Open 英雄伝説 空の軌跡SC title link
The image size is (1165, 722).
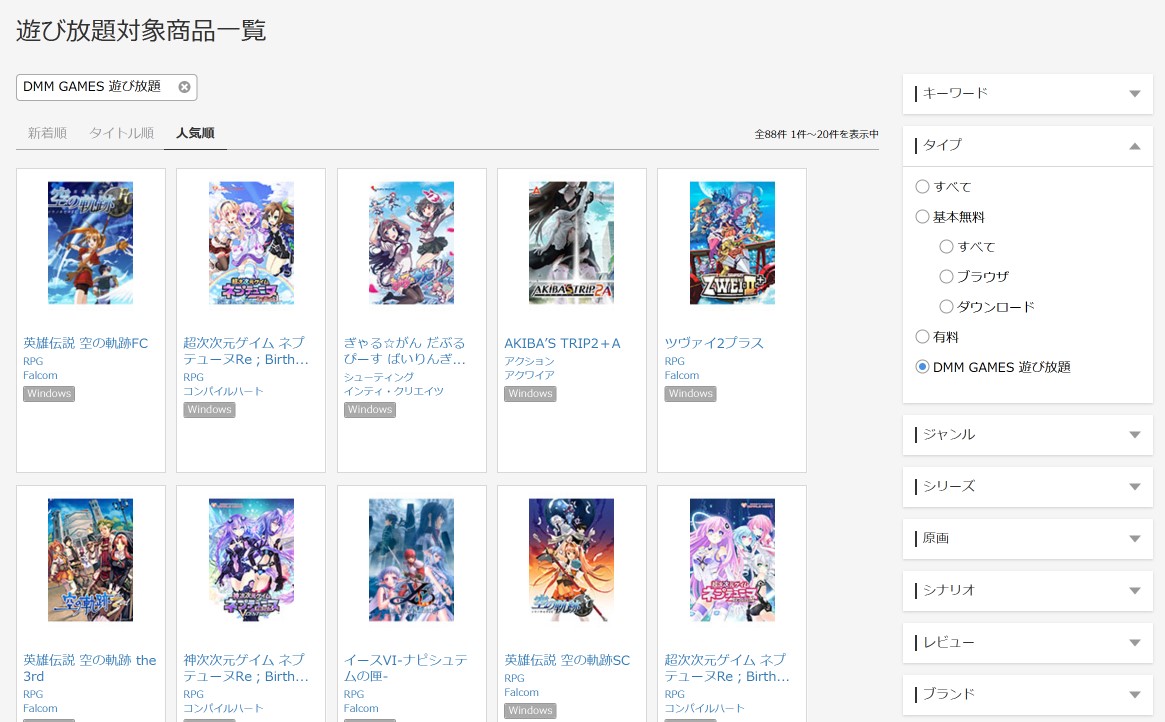pyautogui.click(x=567, y=660)
